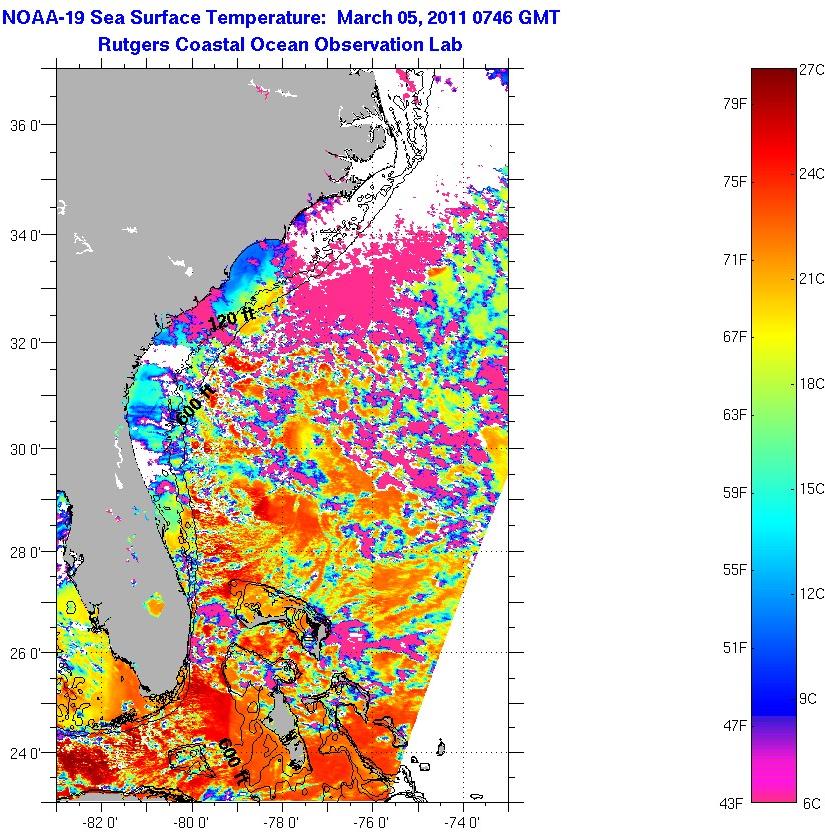Click the 24 0' latitude label
Screen dimensions: 825x832
tap(25, 753)
